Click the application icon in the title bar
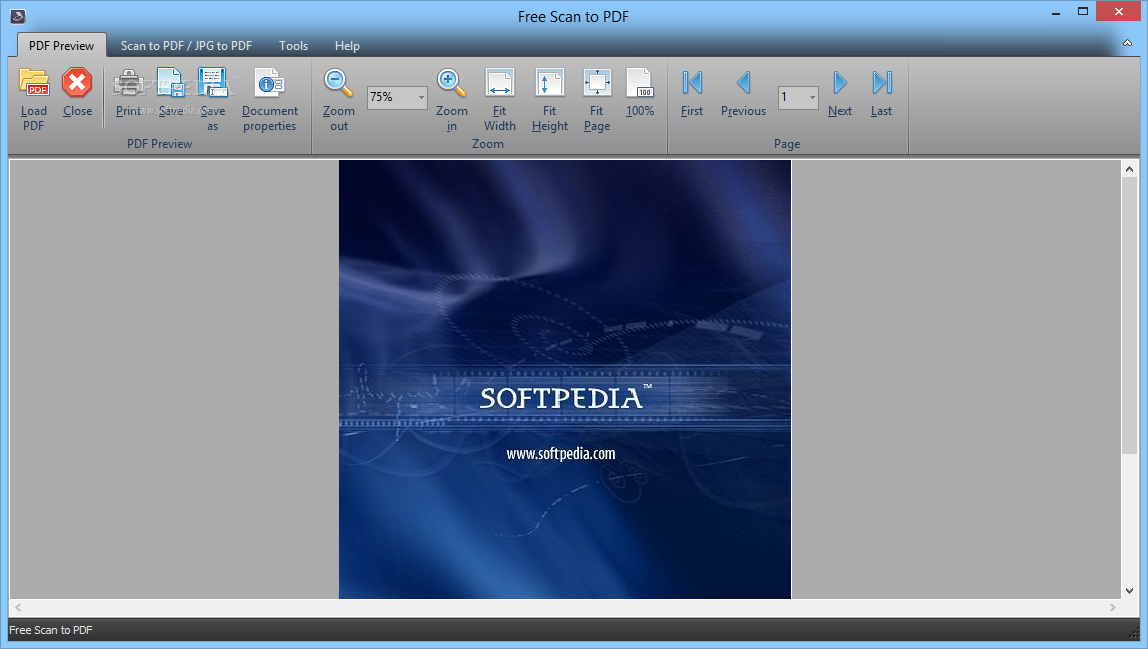The image size is (1148, 649). pos(18,16)
